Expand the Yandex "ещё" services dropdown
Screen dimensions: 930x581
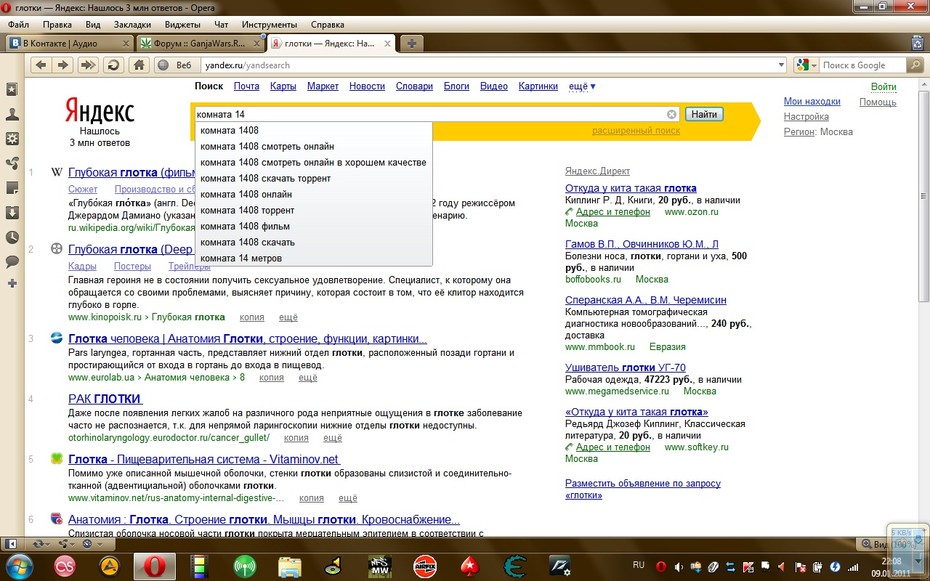click(x=582, y=87)
